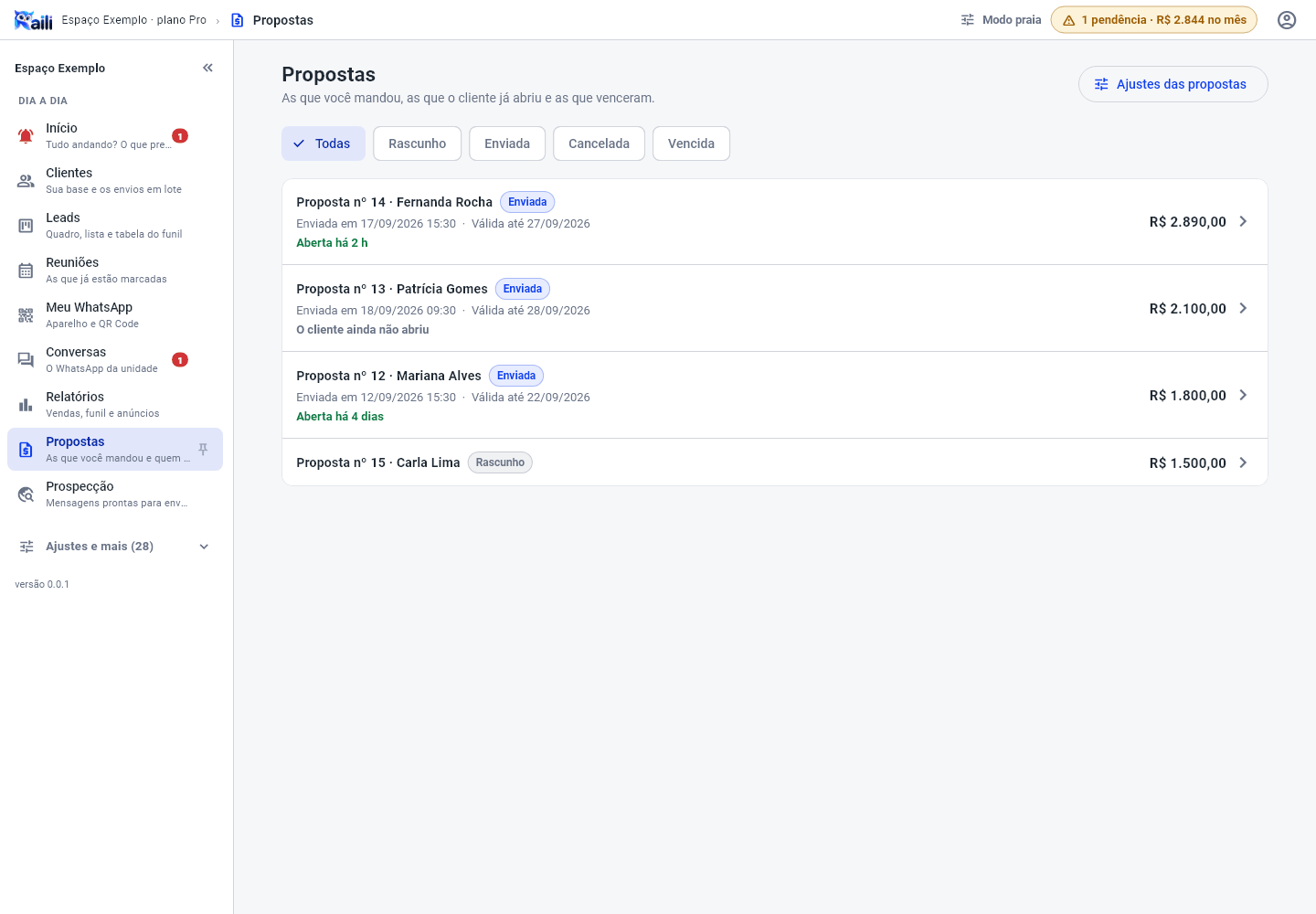The height and width of the screenshot is (914, 1316).
Task: Click 'Aberta há 4 dias' status text
Action: (x=340, y=417)
